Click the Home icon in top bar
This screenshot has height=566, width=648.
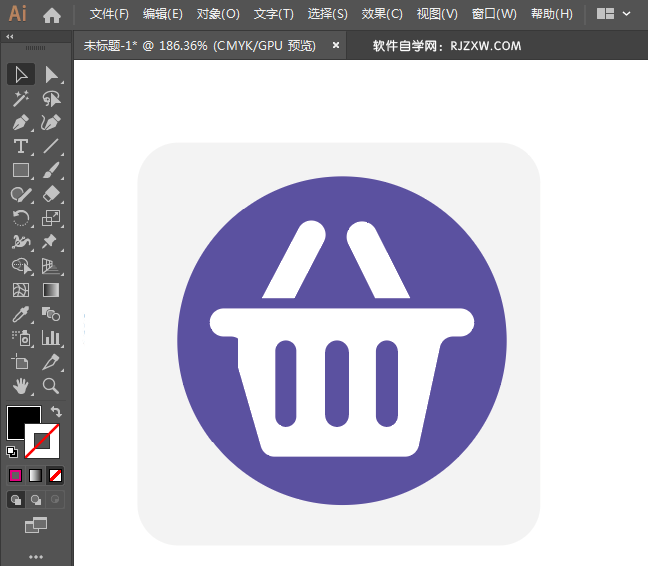coord(52,15)
